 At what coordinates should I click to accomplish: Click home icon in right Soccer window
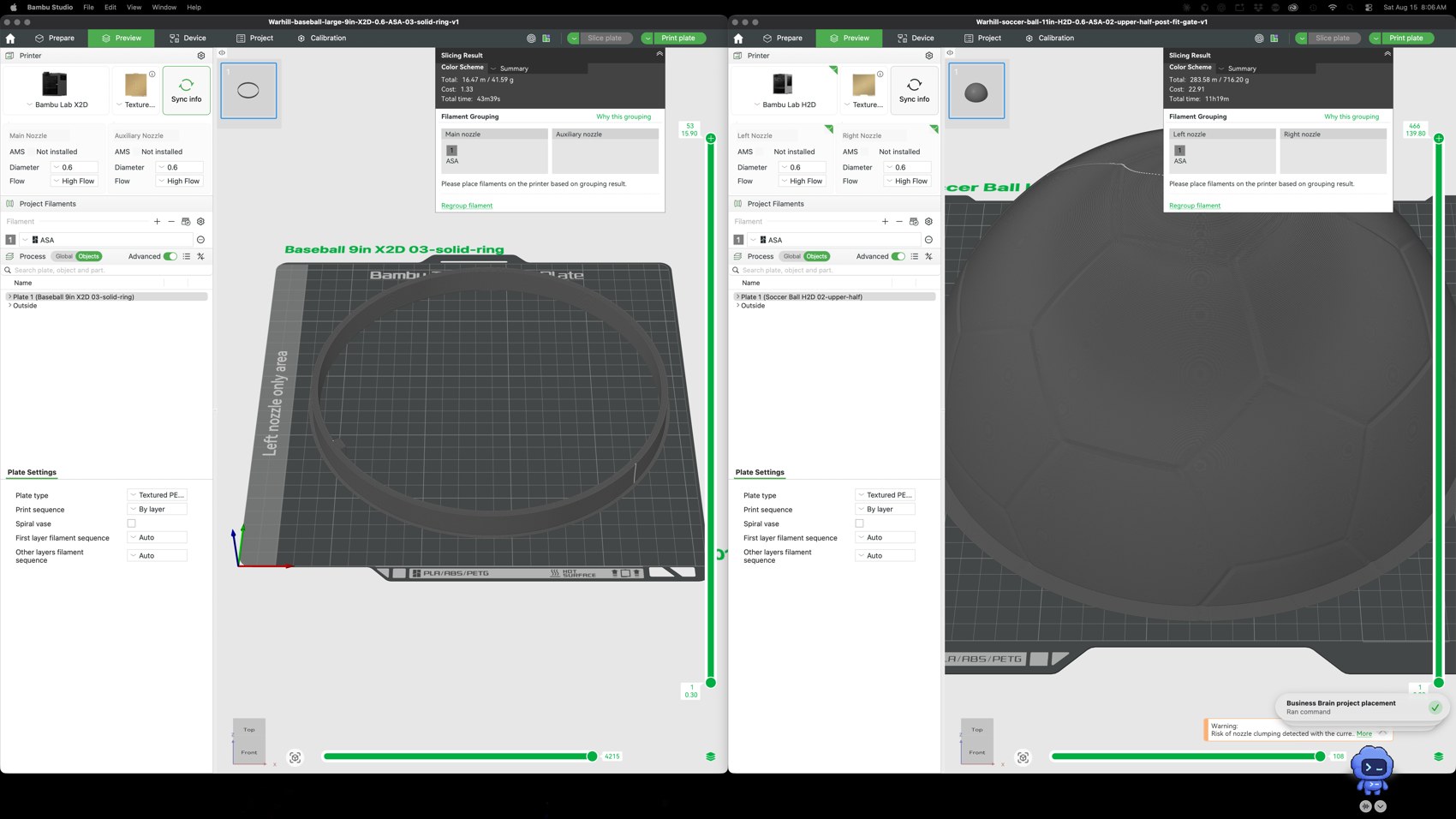pyautogui.click(x=738, y=39)
